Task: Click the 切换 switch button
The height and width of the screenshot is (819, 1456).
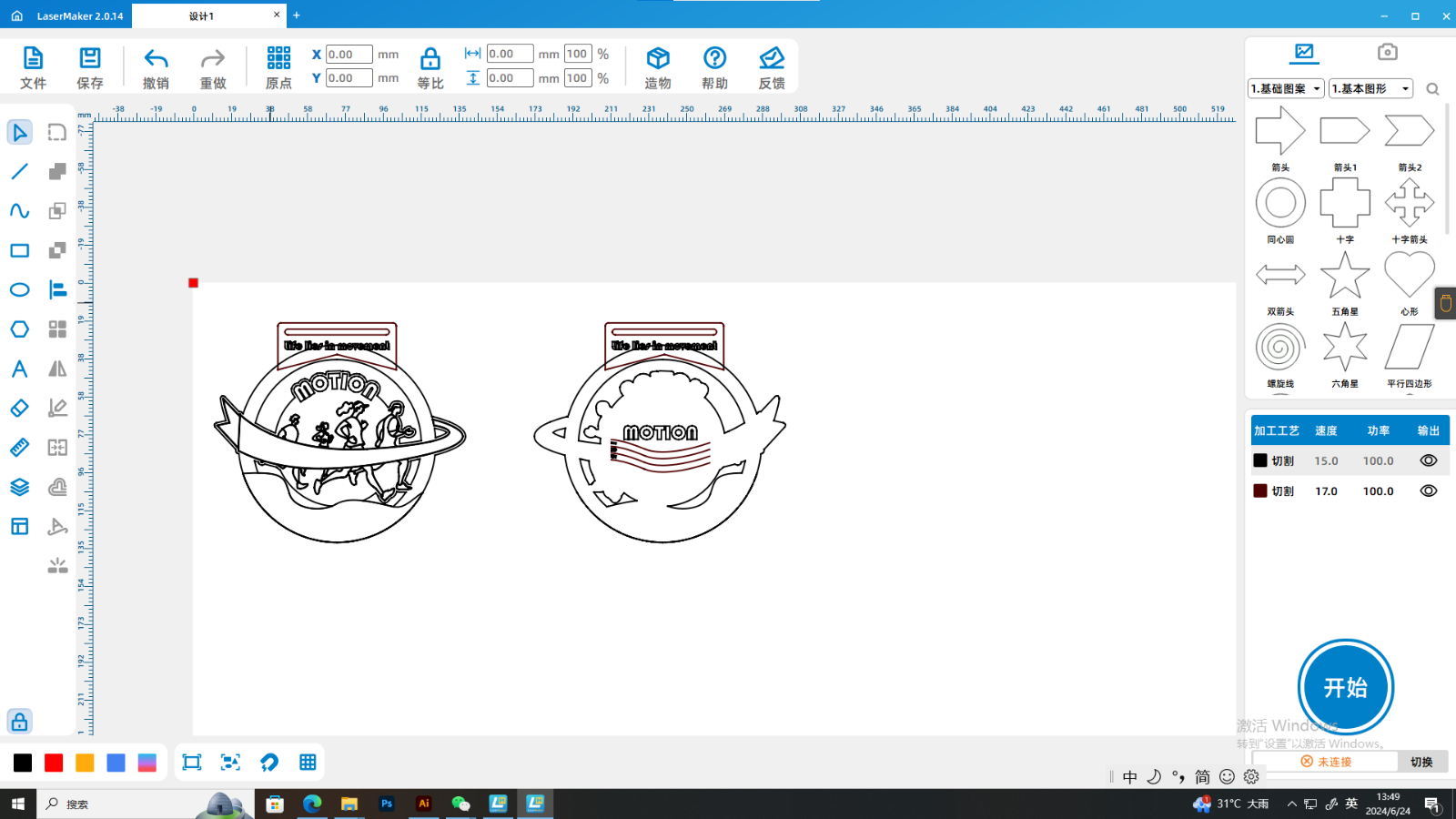Action: [x=1421, y=762]
